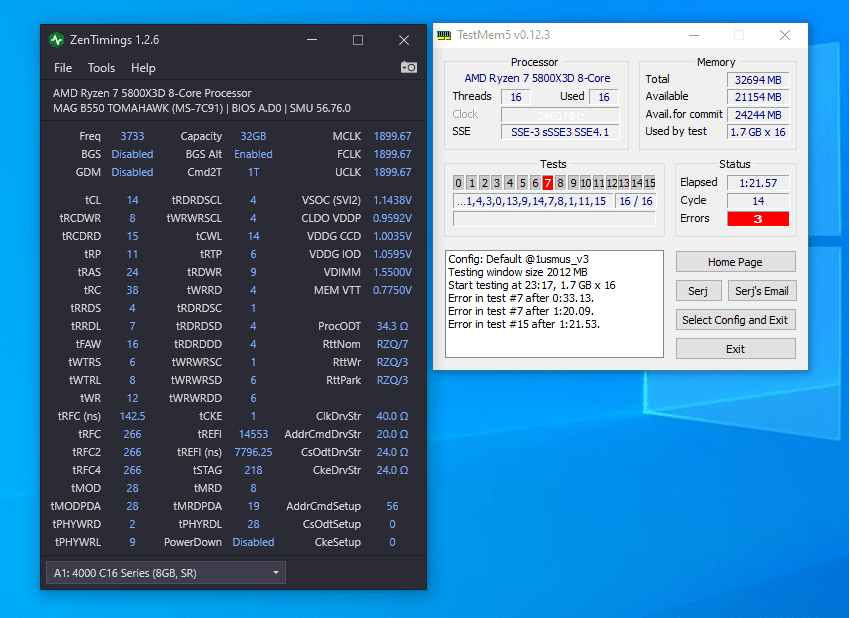Click the MEM VTT value 0.7750V

392,290
